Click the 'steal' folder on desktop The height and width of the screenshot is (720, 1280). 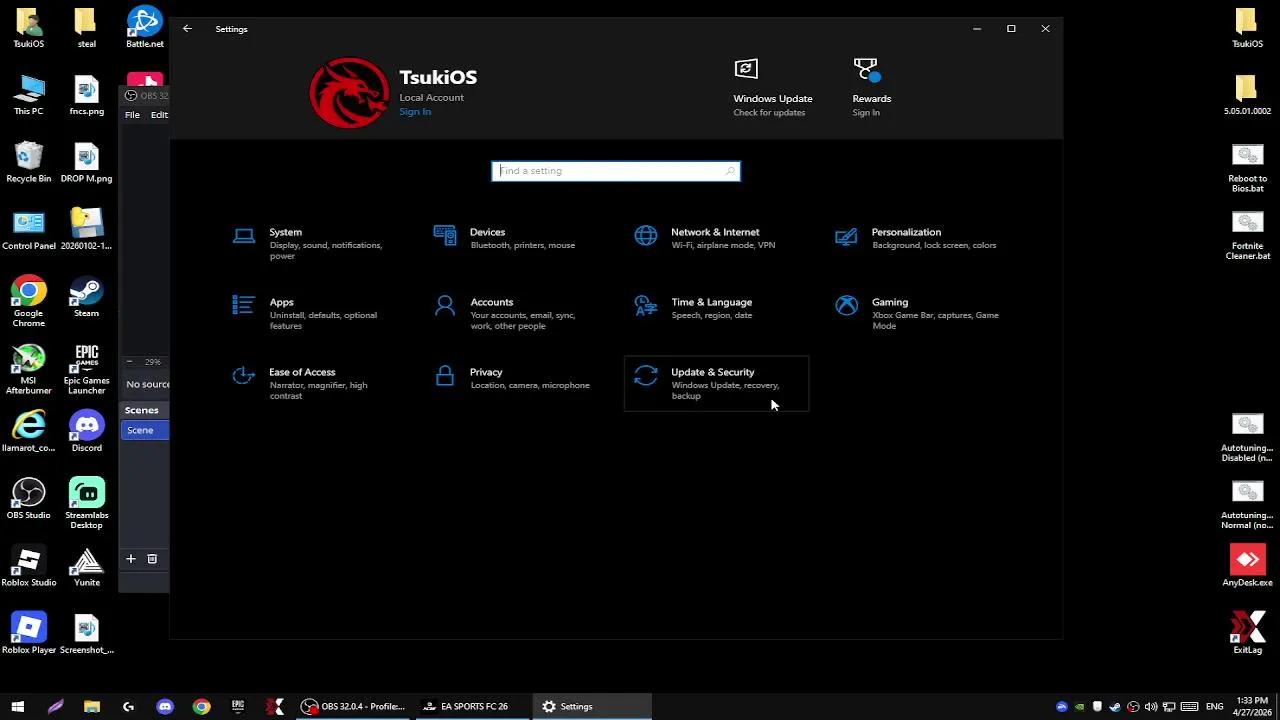(86, 27)
